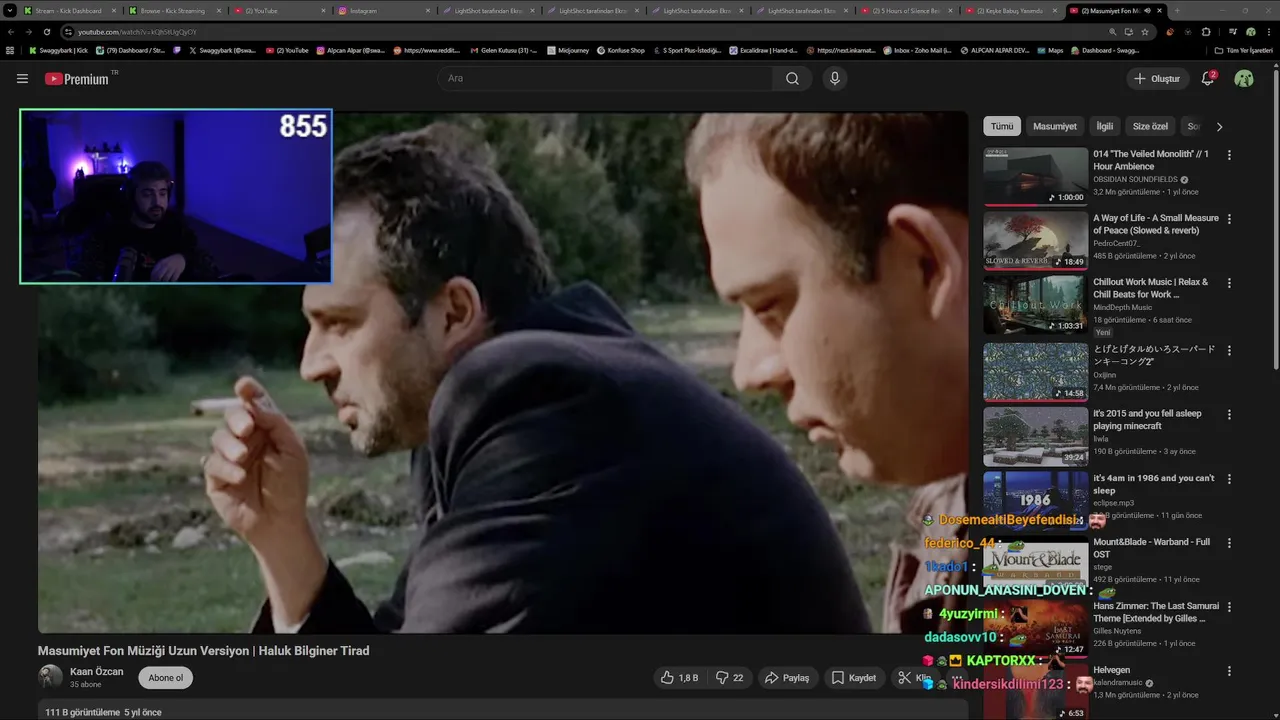Open Chillout Work Music thumbnail

1035,305
